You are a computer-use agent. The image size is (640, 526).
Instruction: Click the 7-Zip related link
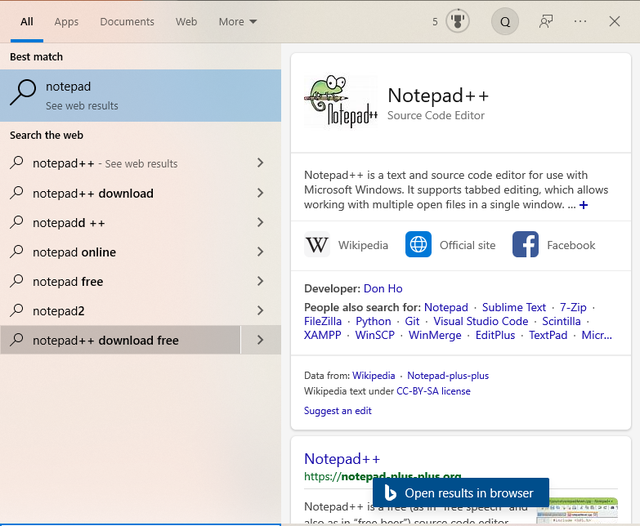click(573, 307)
